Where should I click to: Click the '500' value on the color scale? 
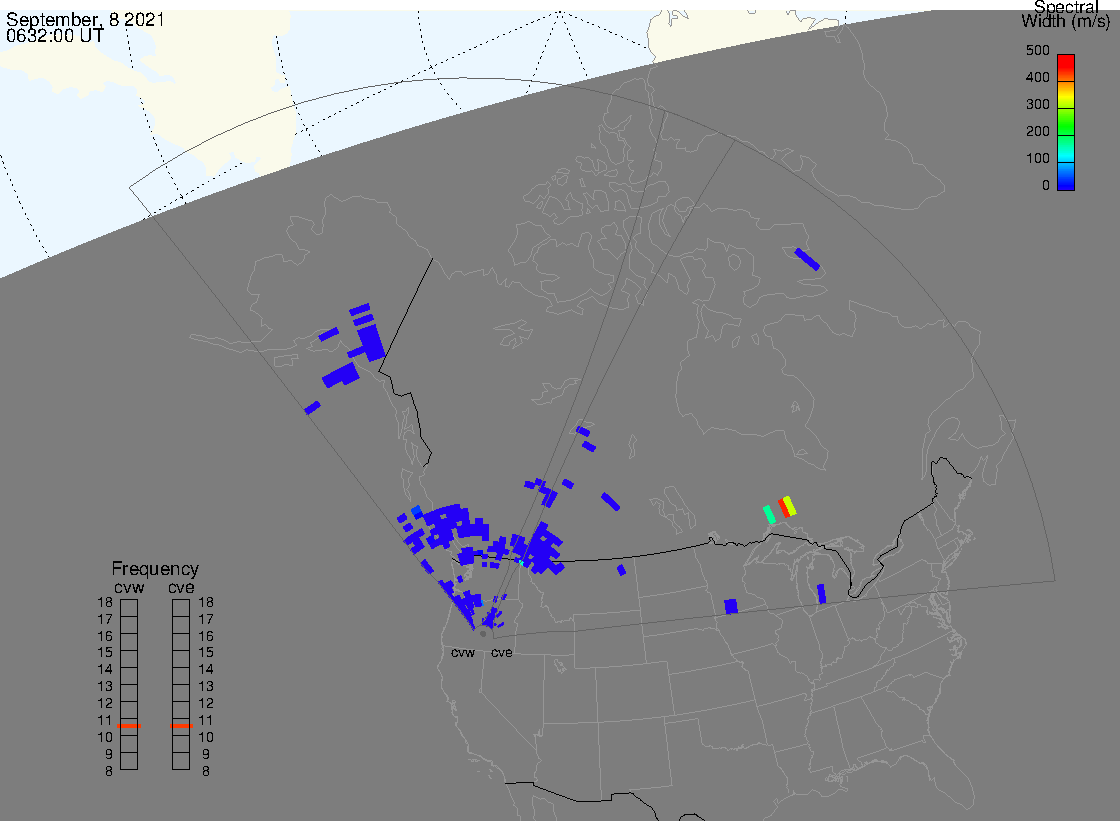pyautogui.click(x=1038, y=51)
